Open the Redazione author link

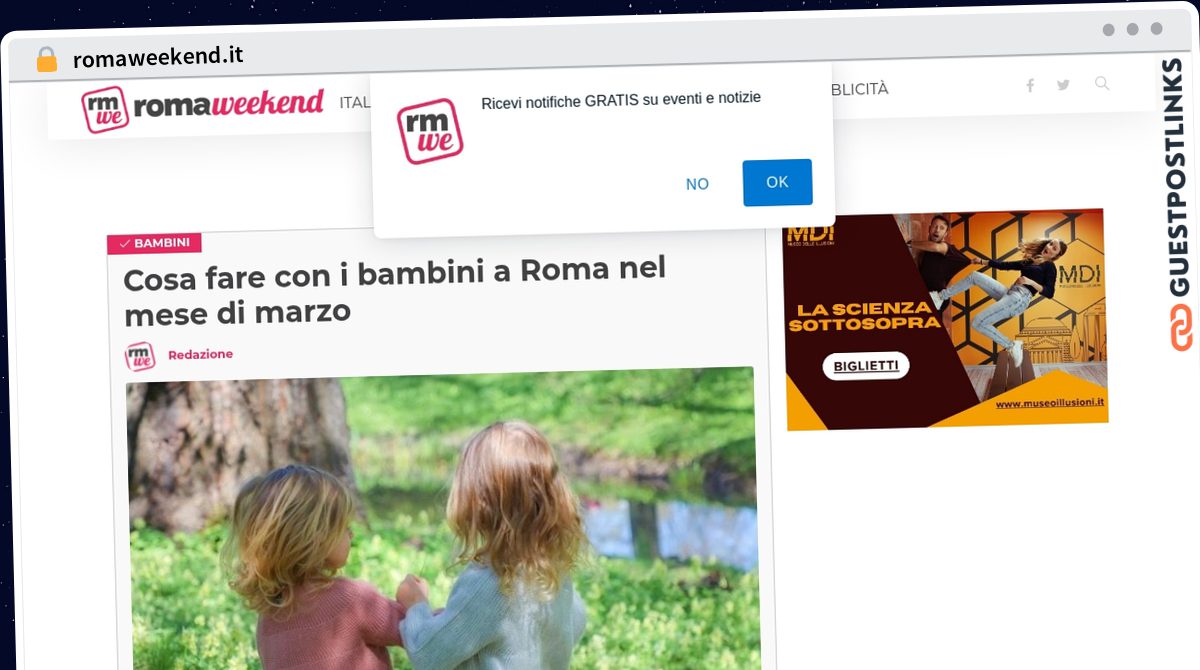(x=201, y=354)
